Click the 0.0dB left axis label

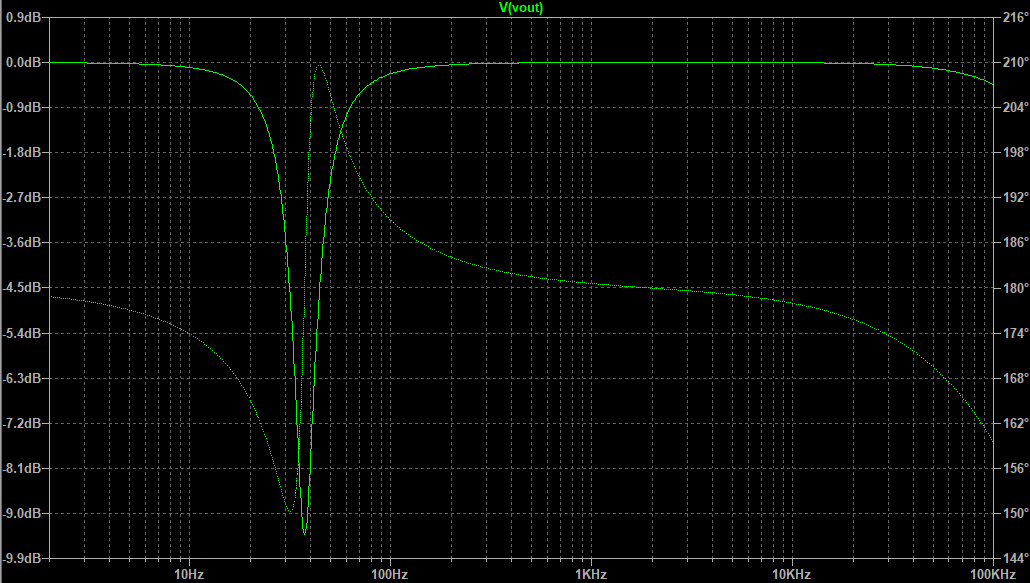coord(22,62)
